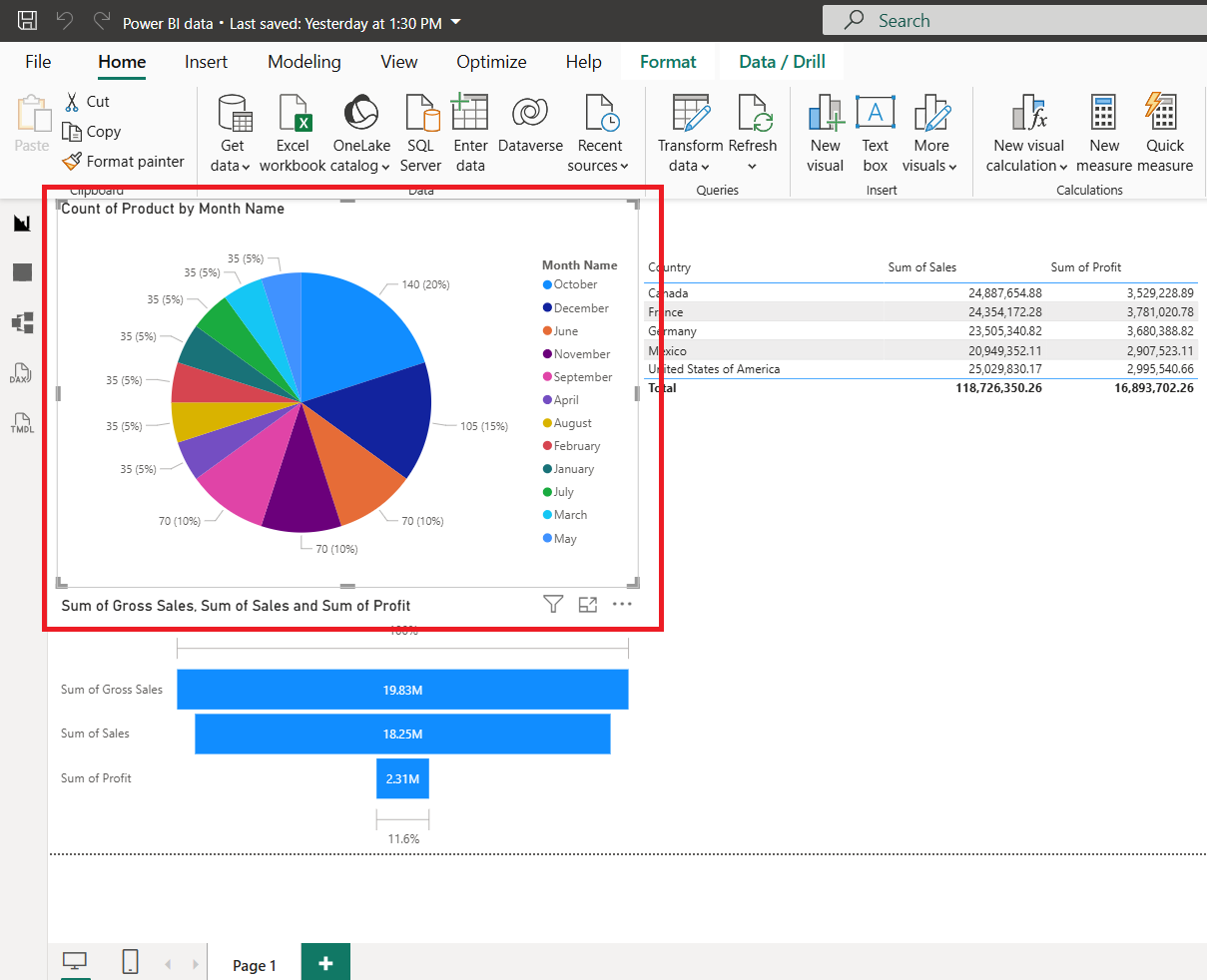Screen dimensions: 1207x980
Task: Click the Mexico row in table
Action: (920, 350)
